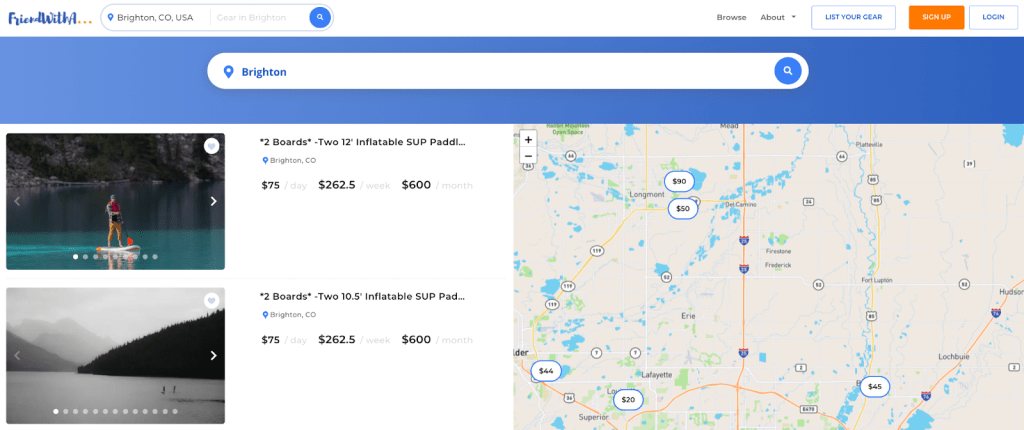Open the Two 12' Inflatable SUP listing title
Viewport: 1024px width, 430px height.
(362, 142)
